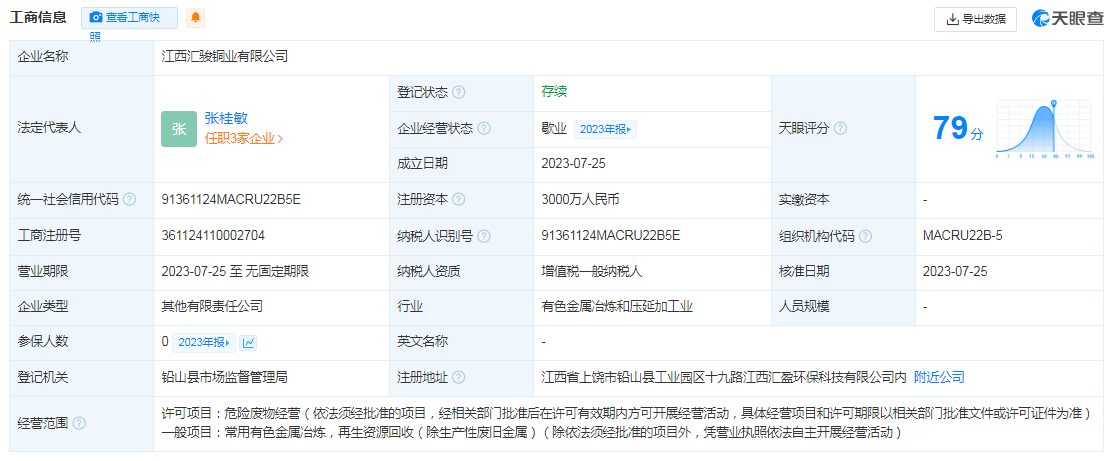
Task: Click the 工商信息 section heading
Action: click(38, 18)
